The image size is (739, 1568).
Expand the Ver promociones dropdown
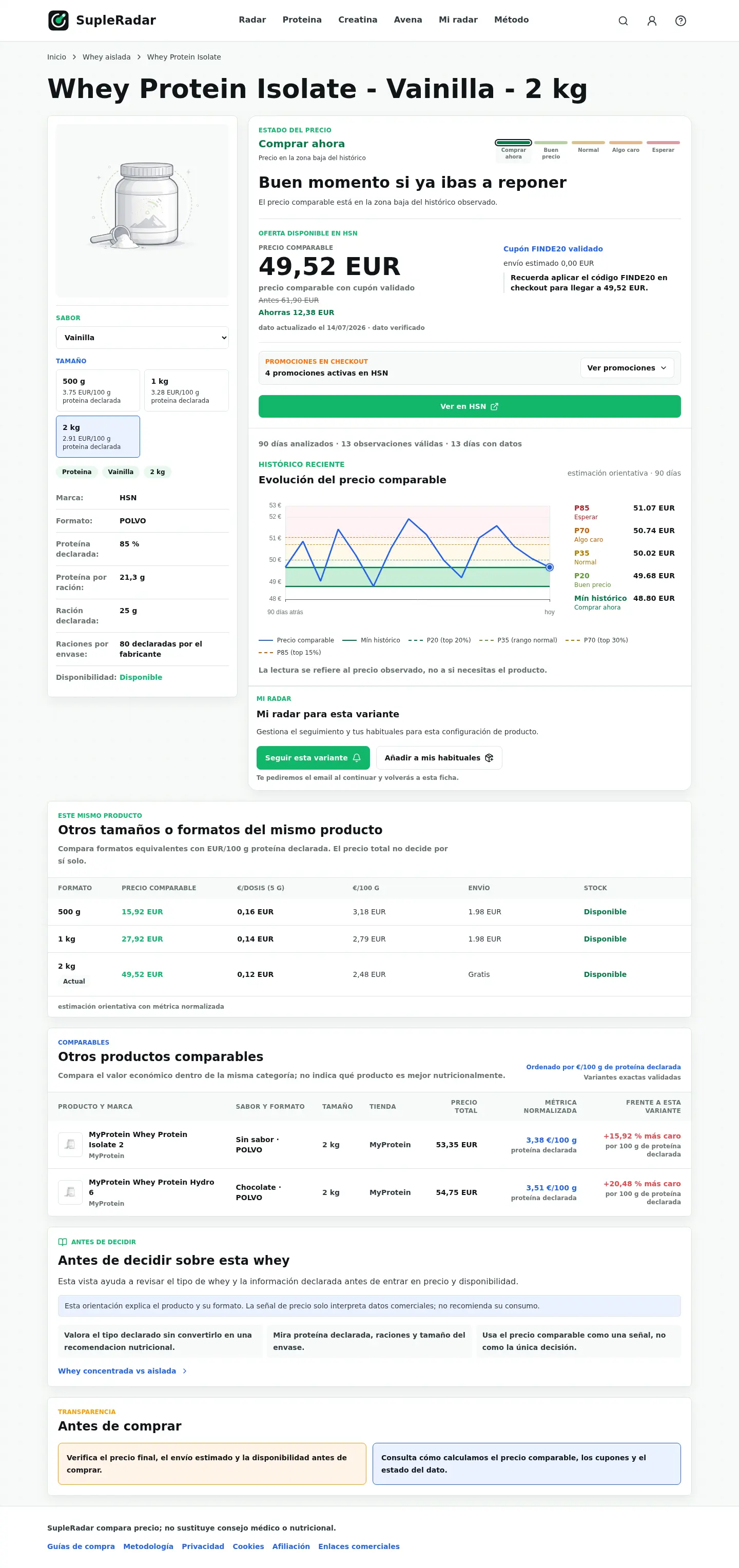coord(627,368)
